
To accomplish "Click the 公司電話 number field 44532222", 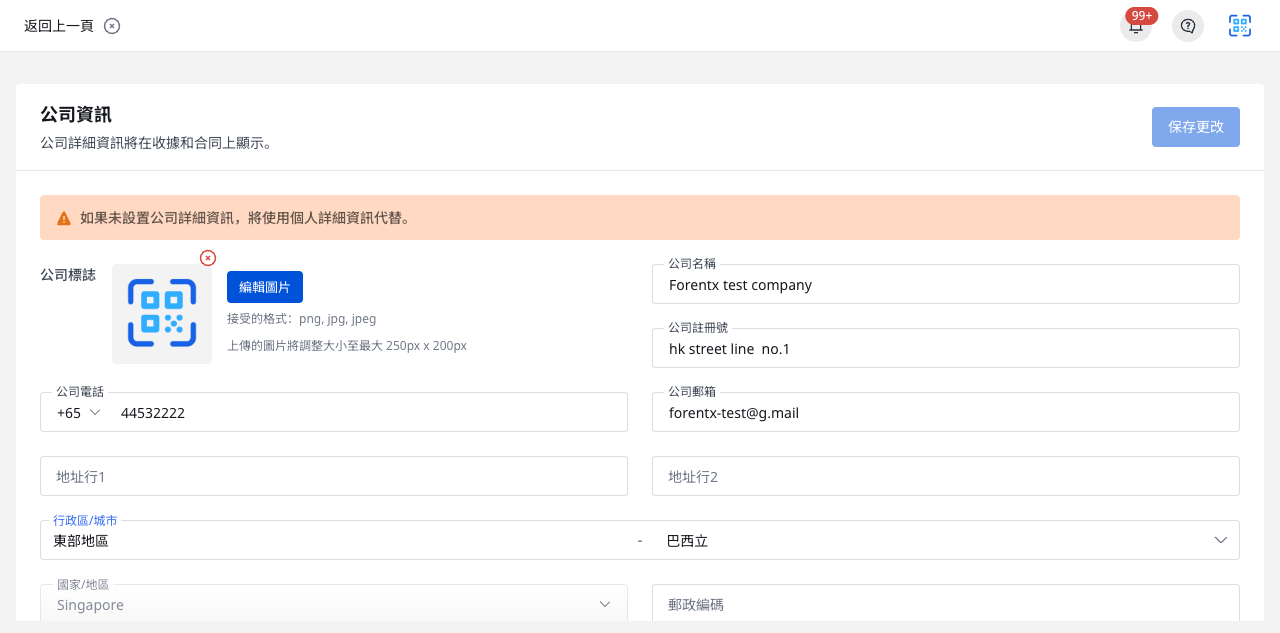I will point(368,412).
